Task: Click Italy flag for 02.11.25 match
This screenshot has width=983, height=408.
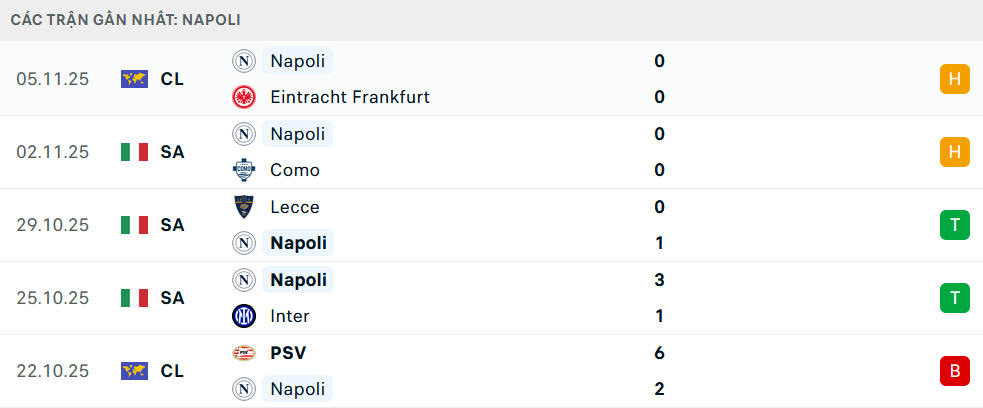Action: (134, 152)
